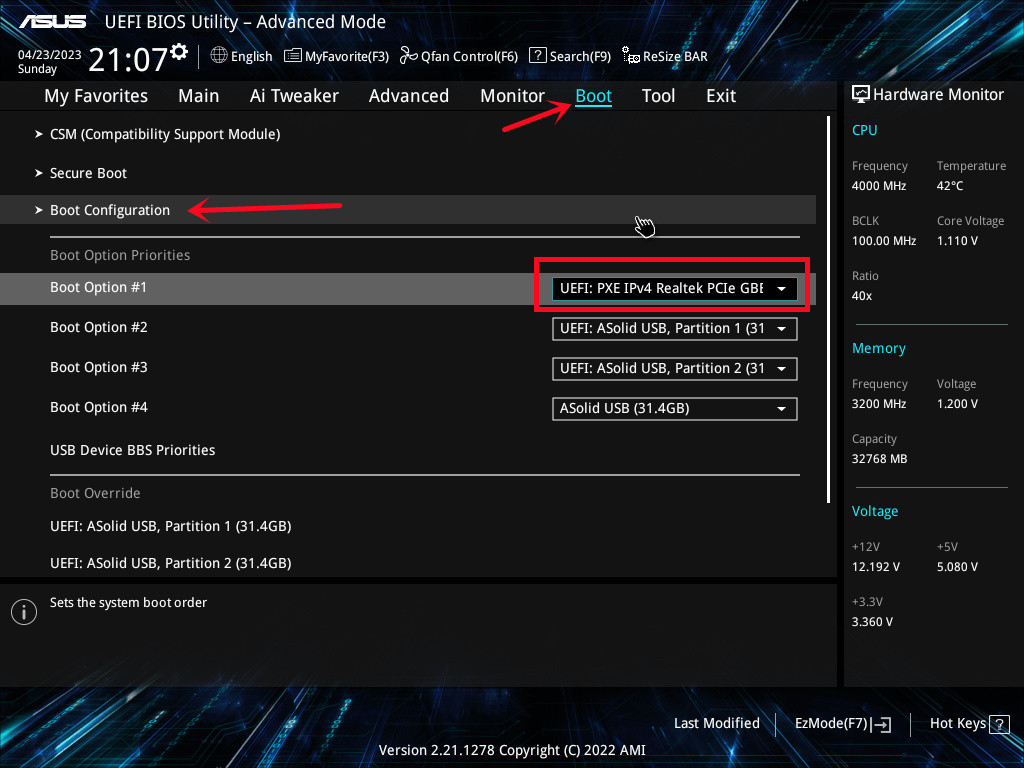Open Boot Option #1 dropdown

pos(675,288)
